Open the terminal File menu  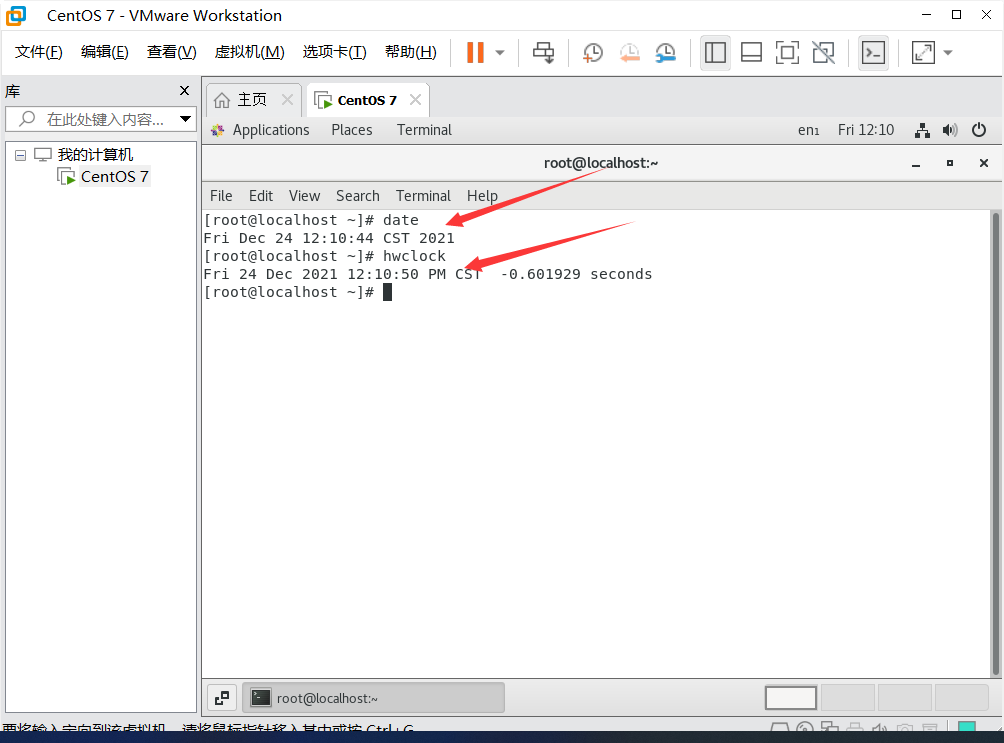[221, 196]
